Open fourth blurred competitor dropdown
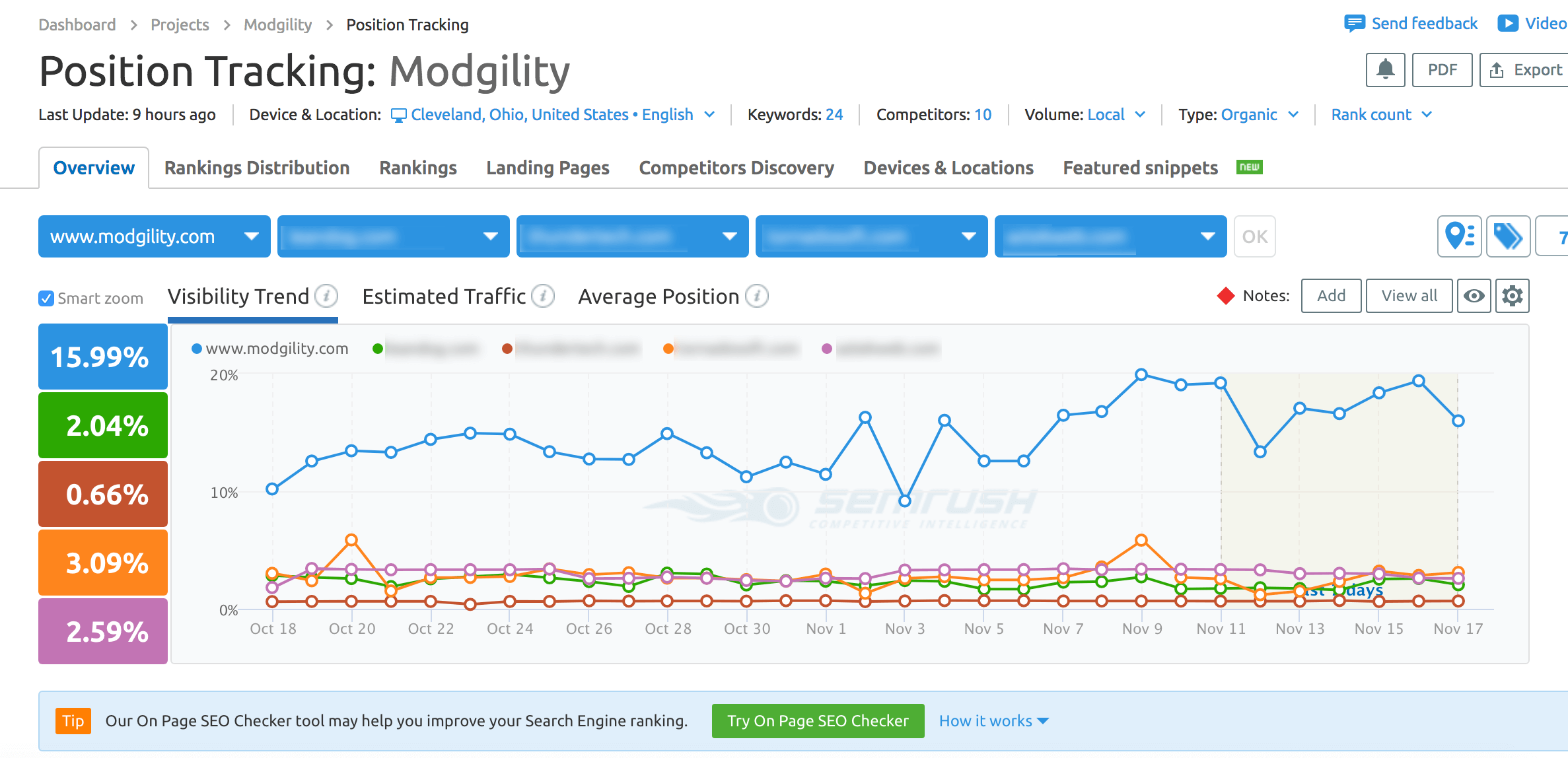The width and height of the screenshot is (1568, 758). pyautogui.click(x=872, y=236)
